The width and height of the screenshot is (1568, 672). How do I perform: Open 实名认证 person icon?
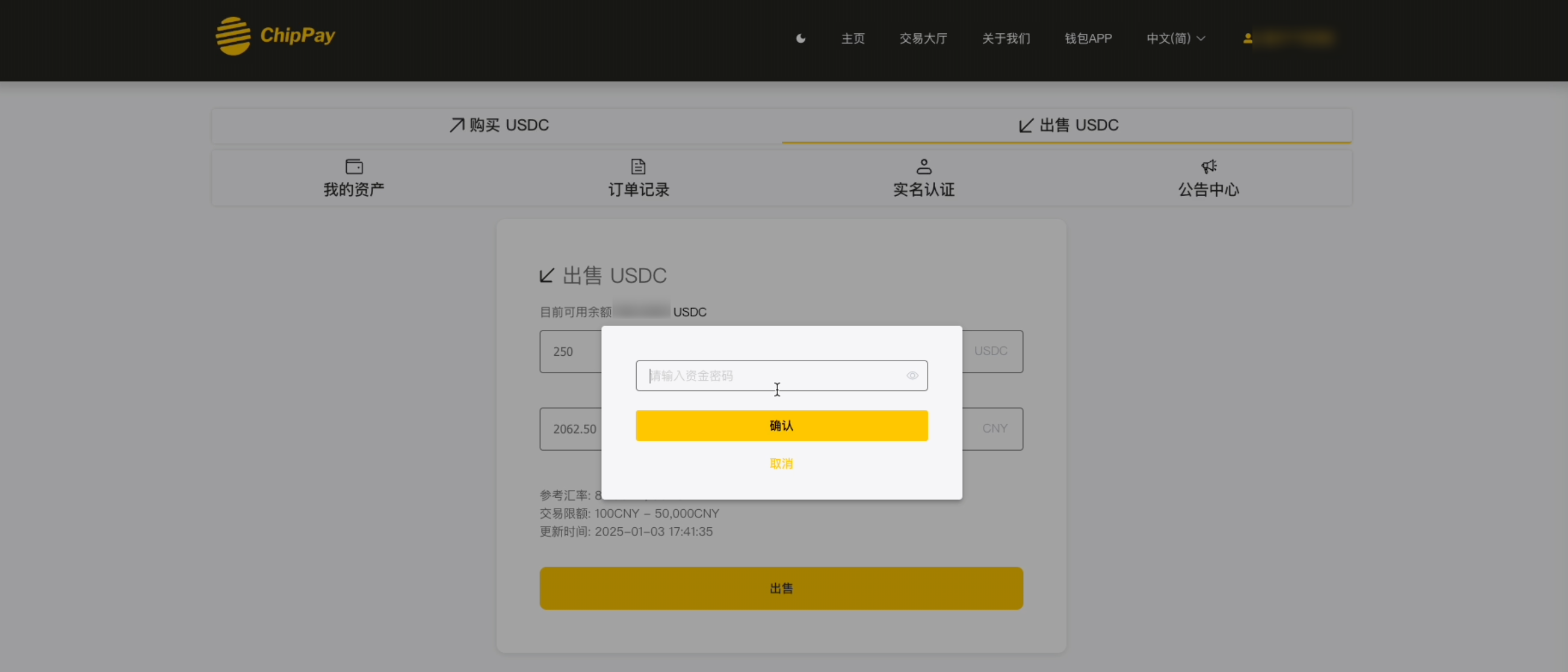coord(923,166)
